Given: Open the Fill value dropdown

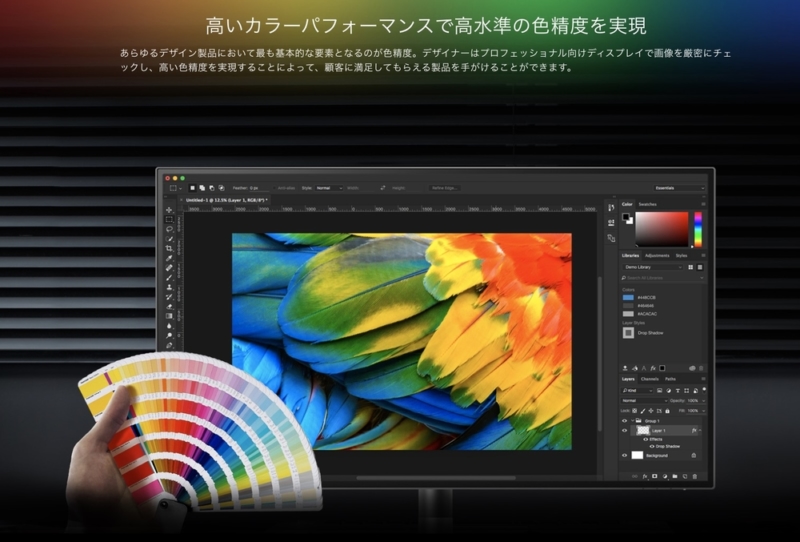Looking at the screenshot, I should (704, 411).
